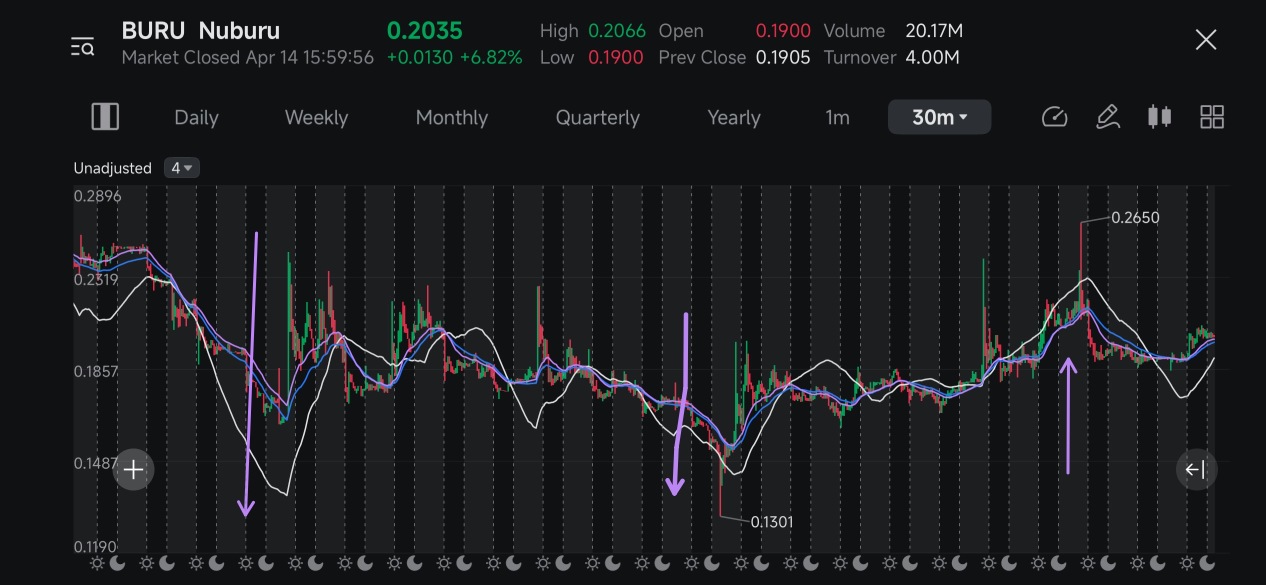Open the multi-chart grid layout icon
The width and height of the screenshot is (1266, 585).
pos(1212,117)
